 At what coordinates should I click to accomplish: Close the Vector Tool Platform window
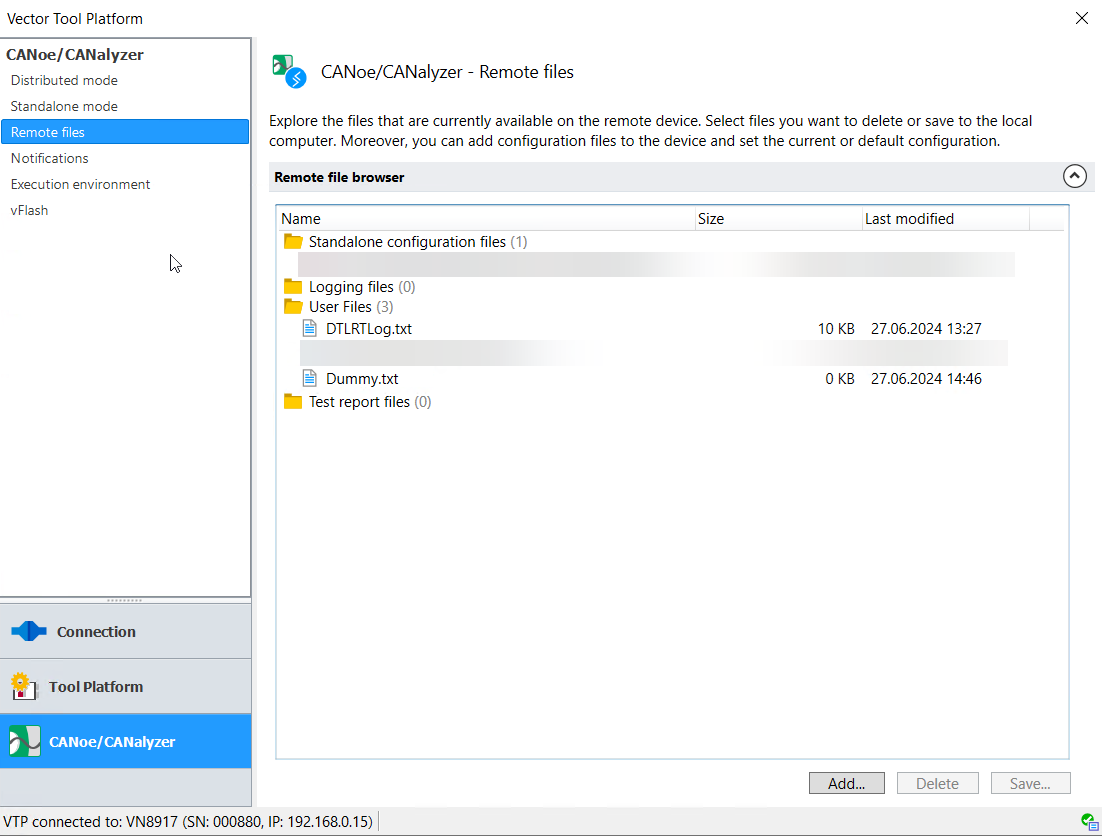point(1082,18)
